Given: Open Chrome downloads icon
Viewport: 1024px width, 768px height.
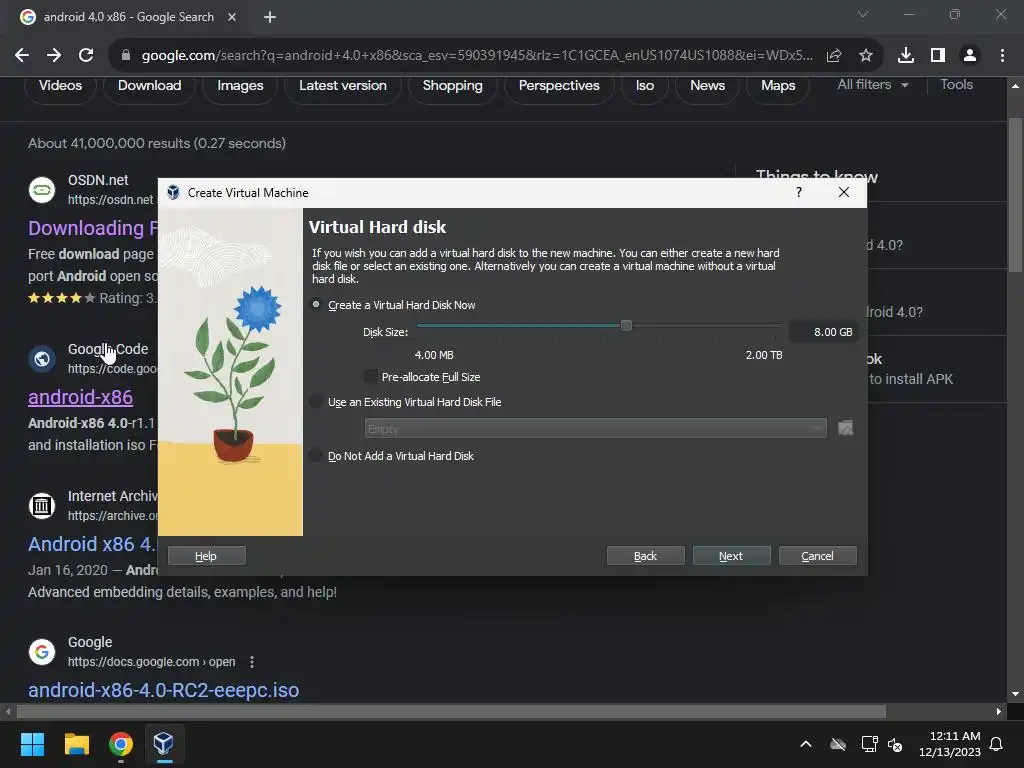Looking at the screenshot, I should (905, 56).
